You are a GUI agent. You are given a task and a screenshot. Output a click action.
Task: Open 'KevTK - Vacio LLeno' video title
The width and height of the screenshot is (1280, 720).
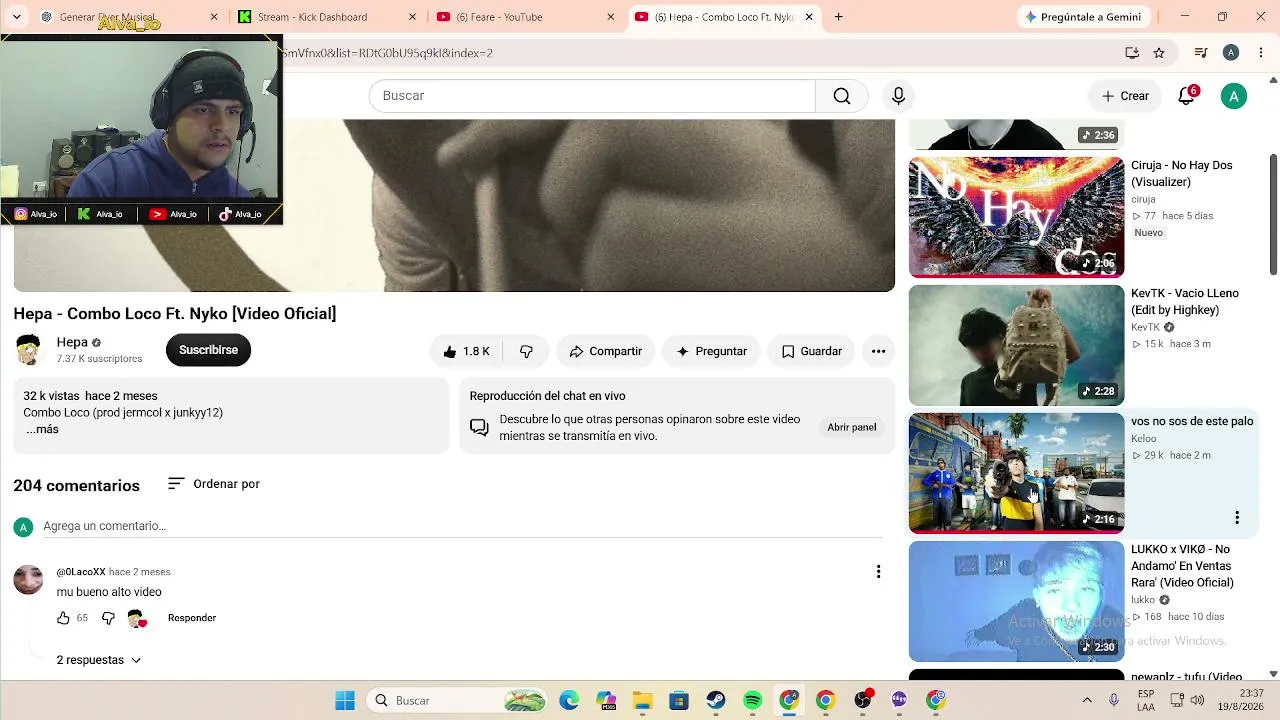(1185, 302)
